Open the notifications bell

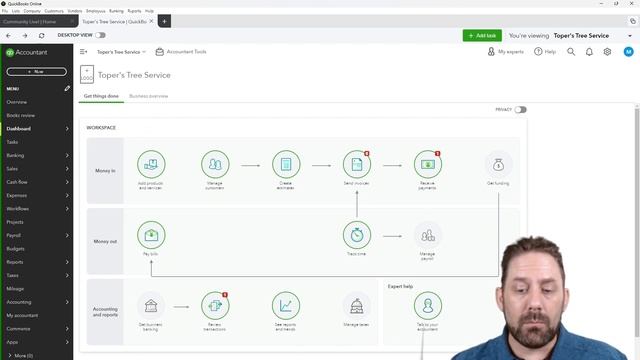point(589,52)
